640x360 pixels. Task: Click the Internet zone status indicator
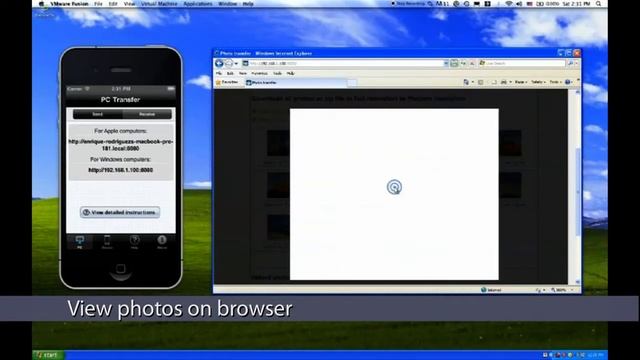coord(491,290)
